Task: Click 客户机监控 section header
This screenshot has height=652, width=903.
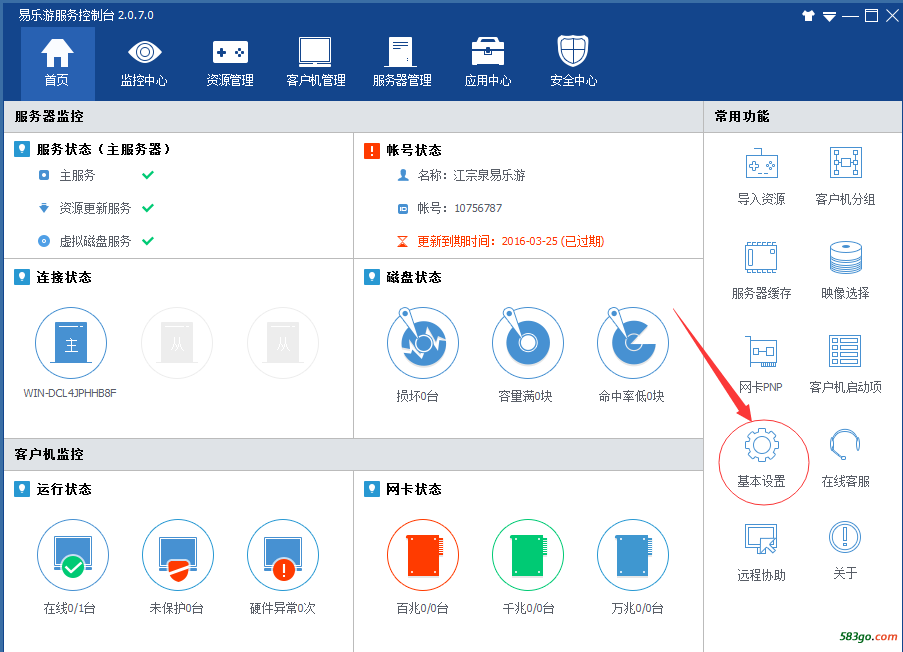Action: [x=354, y=455]
